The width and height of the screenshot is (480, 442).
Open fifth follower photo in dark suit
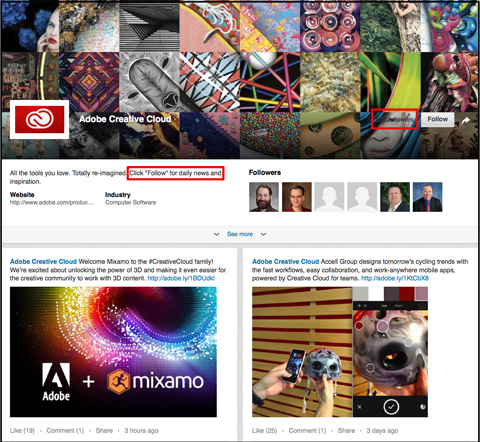point(395,197)
